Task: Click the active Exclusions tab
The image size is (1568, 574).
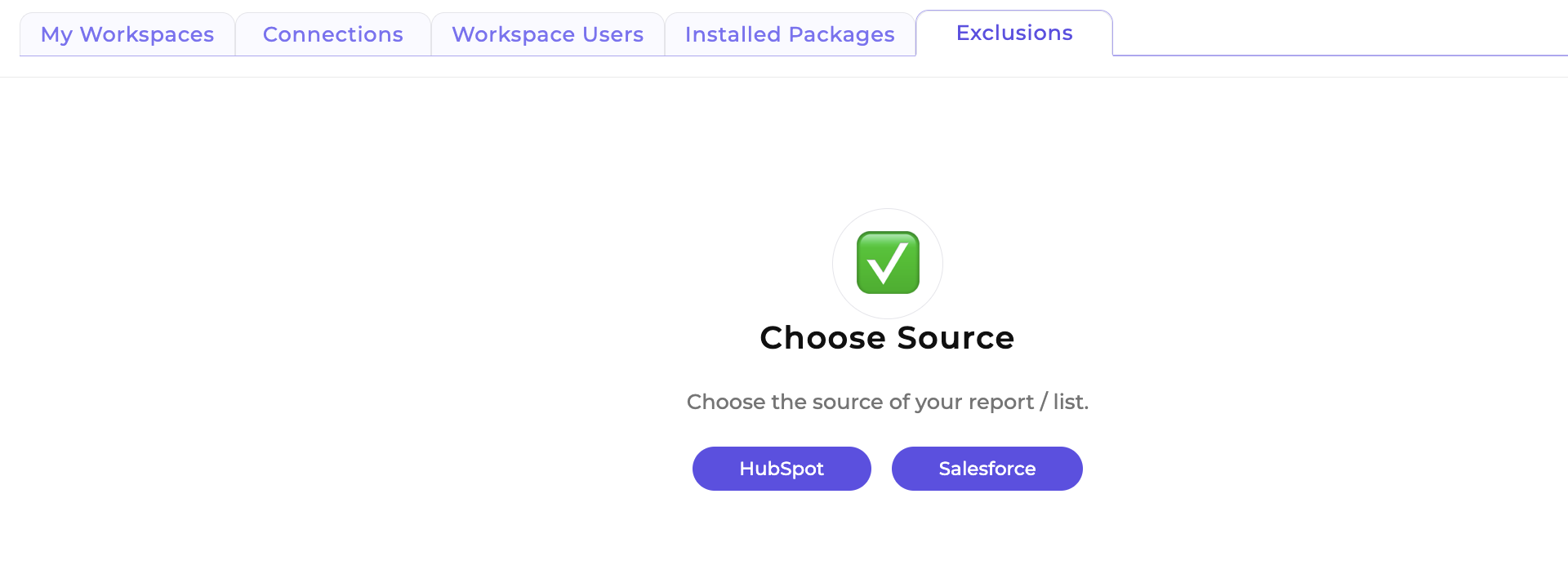Action: [1014, 33]
